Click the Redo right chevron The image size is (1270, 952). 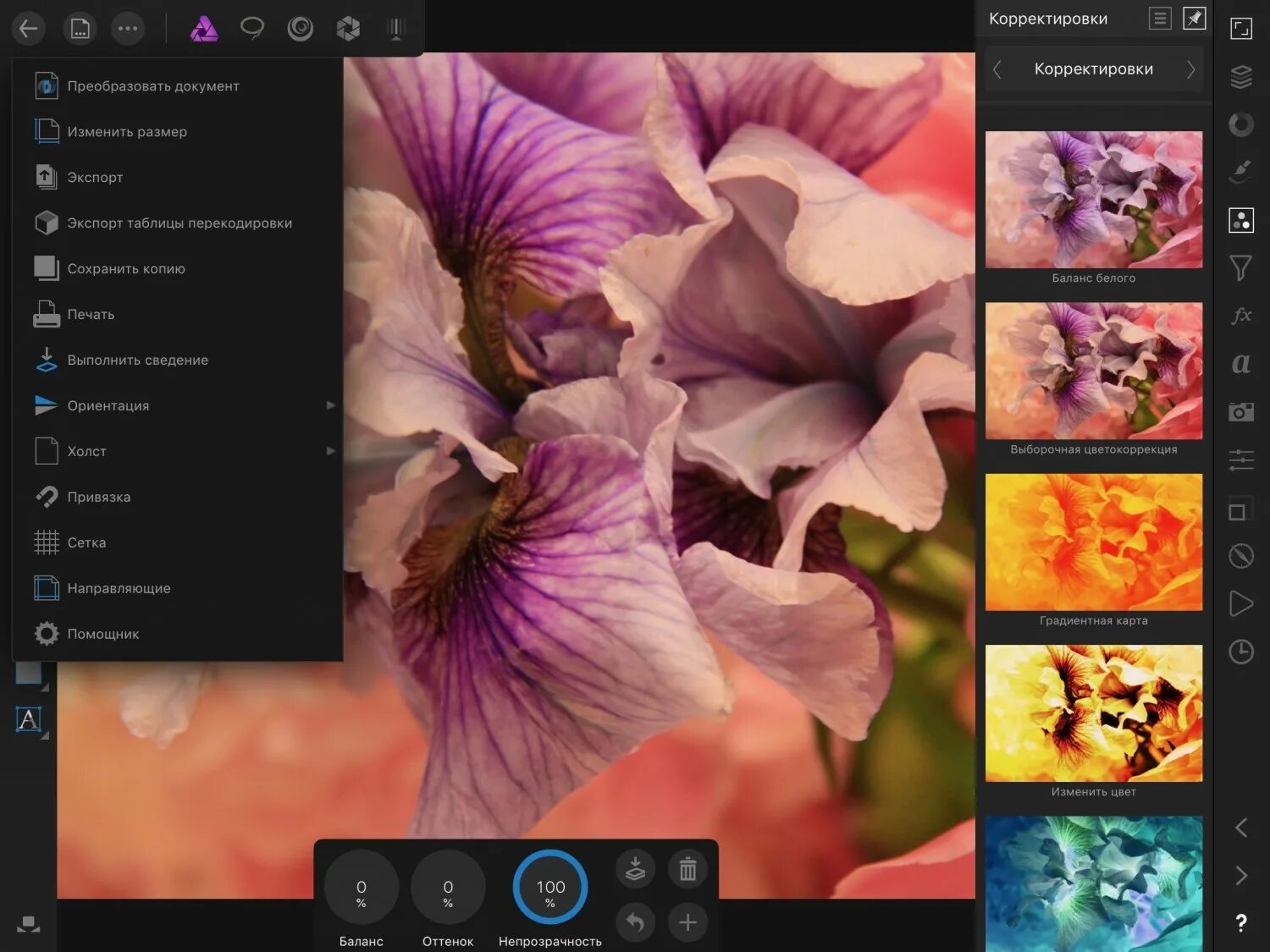(1241, 875)
